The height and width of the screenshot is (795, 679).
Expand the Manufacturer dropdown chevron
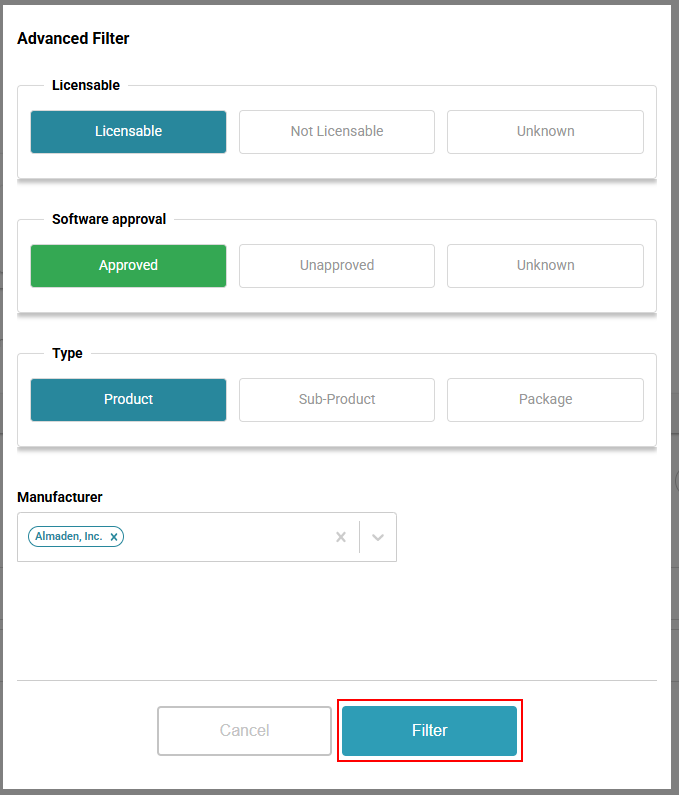pyautogui.click(x=378, y=537)
